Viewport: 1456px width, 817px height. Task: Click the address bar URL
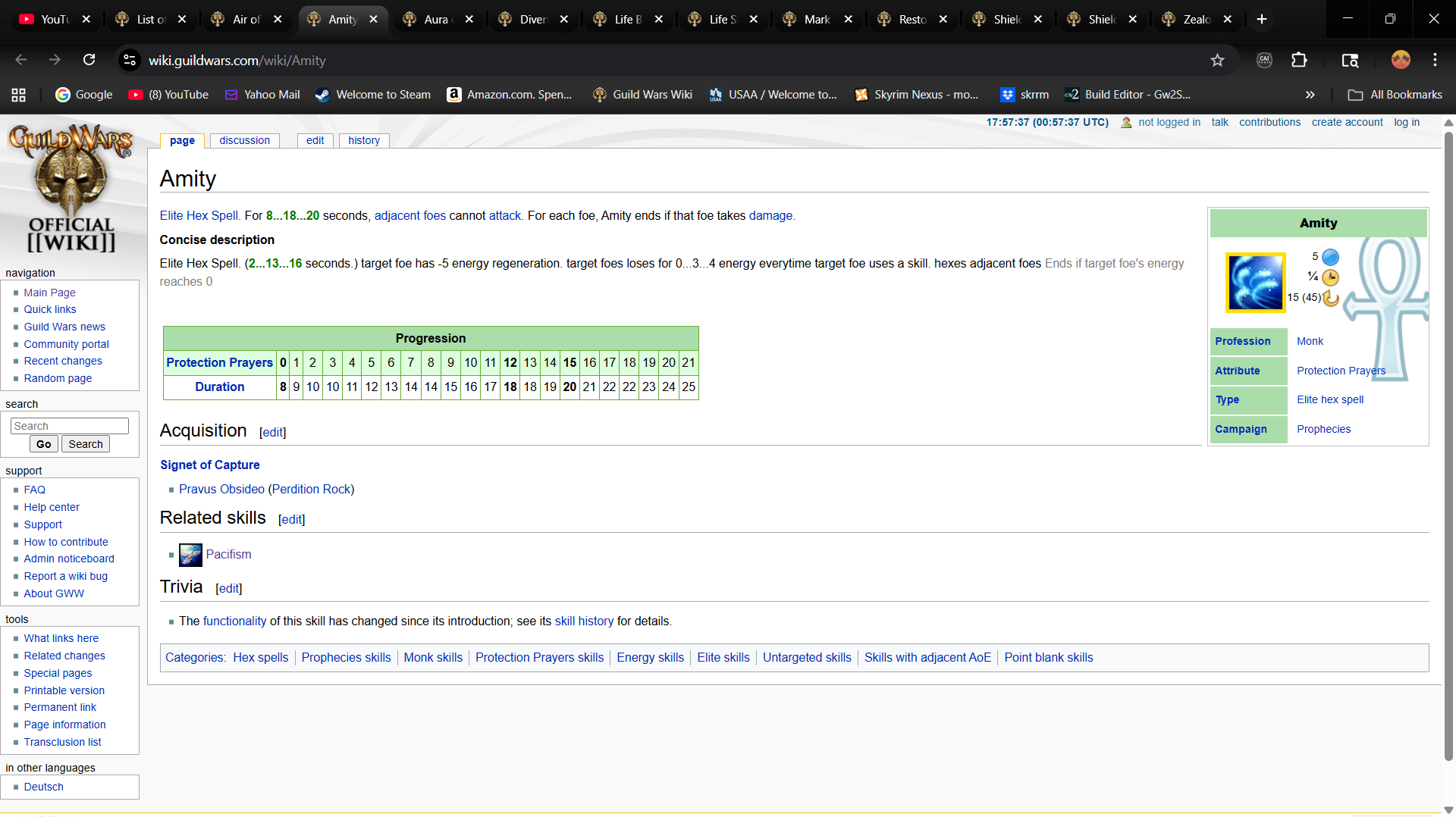pyautogui.click(x=237, y=60)
